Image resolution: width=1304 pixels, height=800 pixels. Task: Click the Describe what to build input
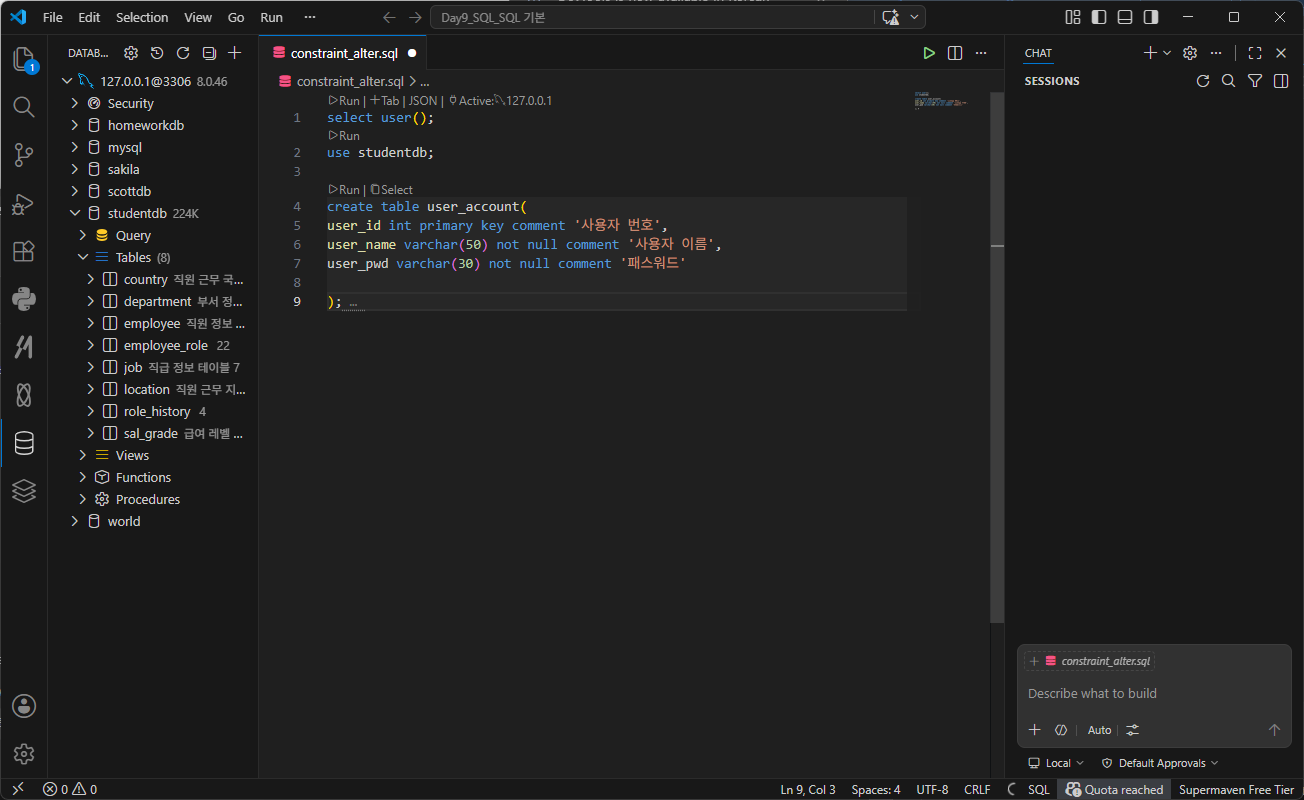[1154, 693]
